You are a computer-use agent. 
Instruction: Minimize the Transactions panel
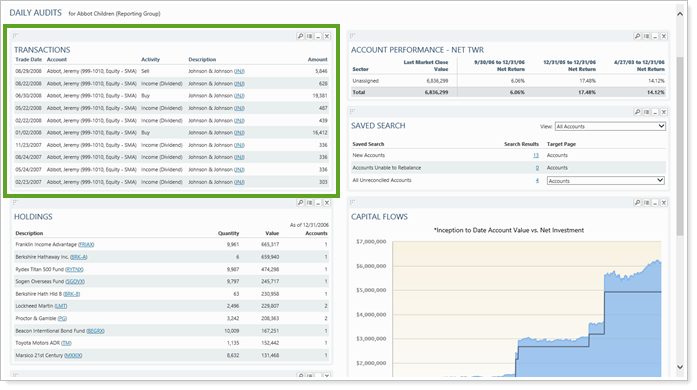tap(318, 36)
